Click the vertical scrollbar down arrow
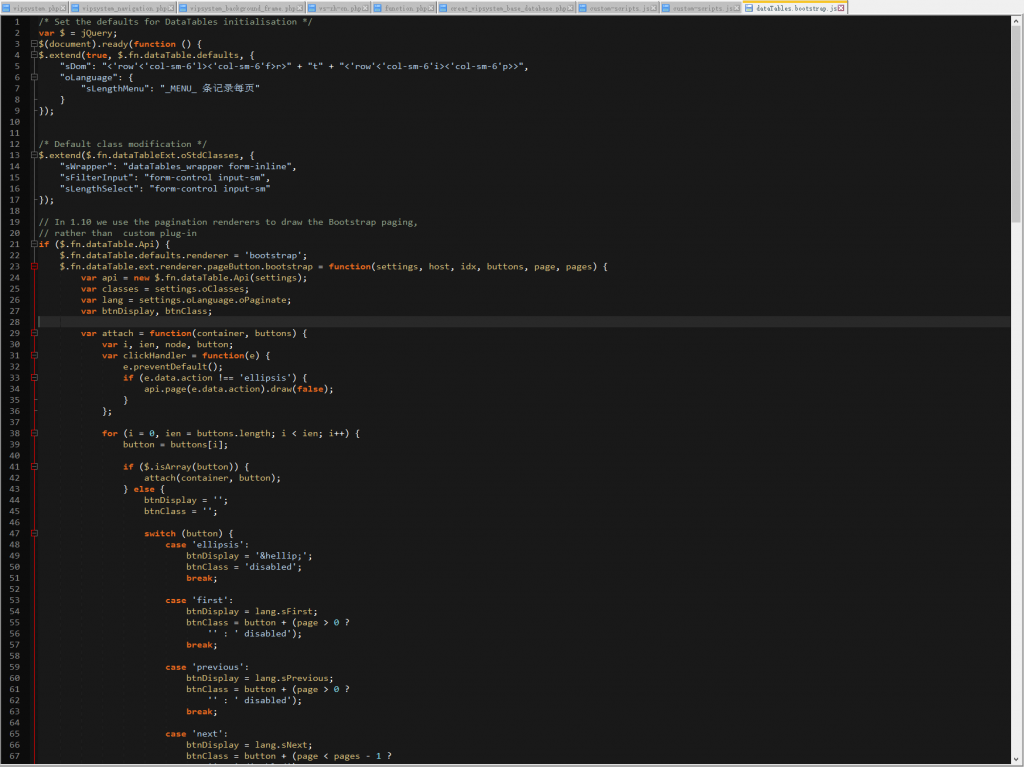The height and width of the screenshot is (767, 1024). tap(1016, 758)
